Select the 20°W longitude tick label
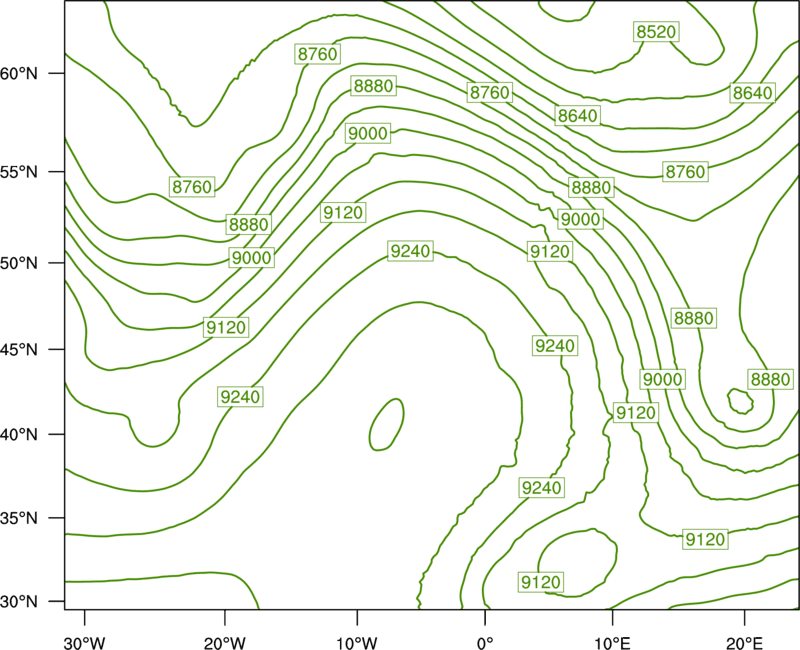 point(225,643)
